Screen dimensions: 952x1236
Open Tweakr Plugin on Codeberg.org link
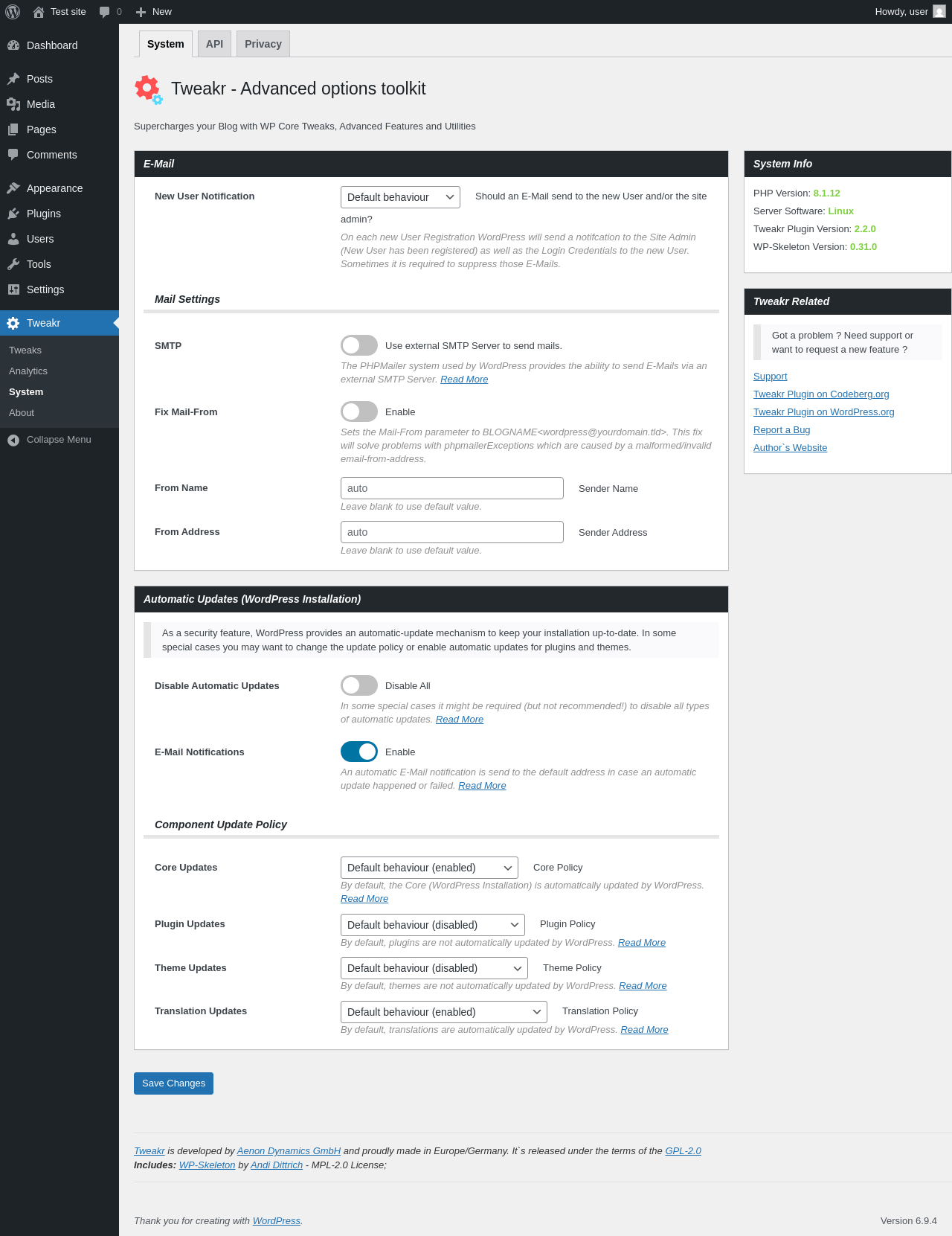tap(821, 394)
